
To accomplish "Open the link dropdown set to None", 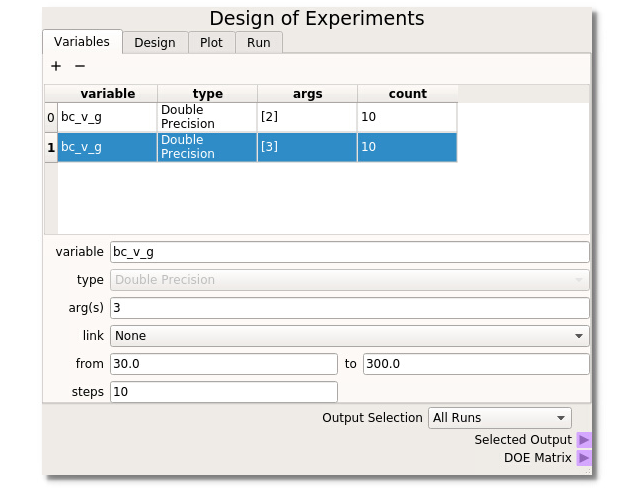I will tap(349, 336).
